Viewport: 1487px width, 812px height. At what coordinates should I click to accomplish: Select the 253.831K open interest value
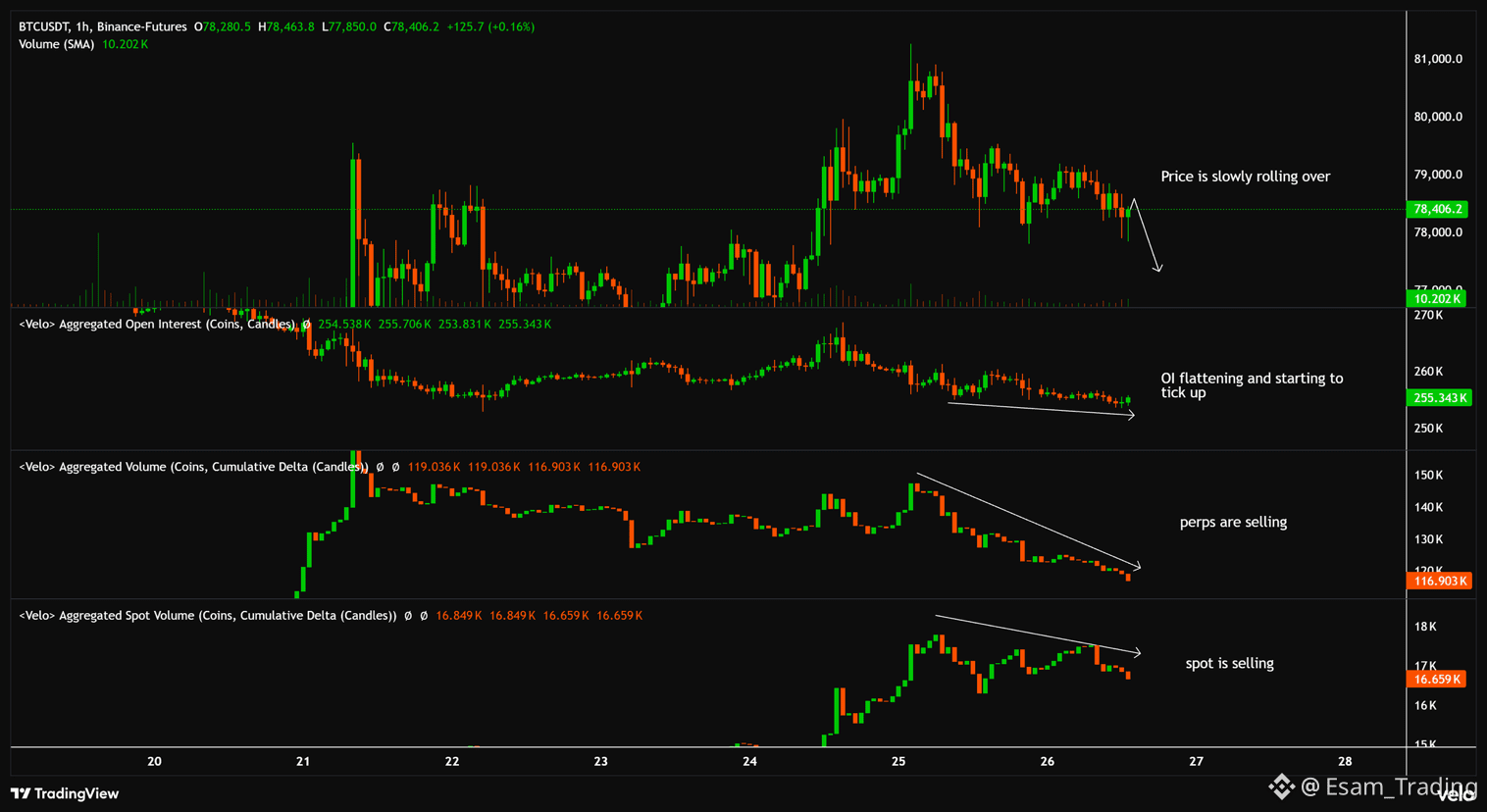coord(465,324)
